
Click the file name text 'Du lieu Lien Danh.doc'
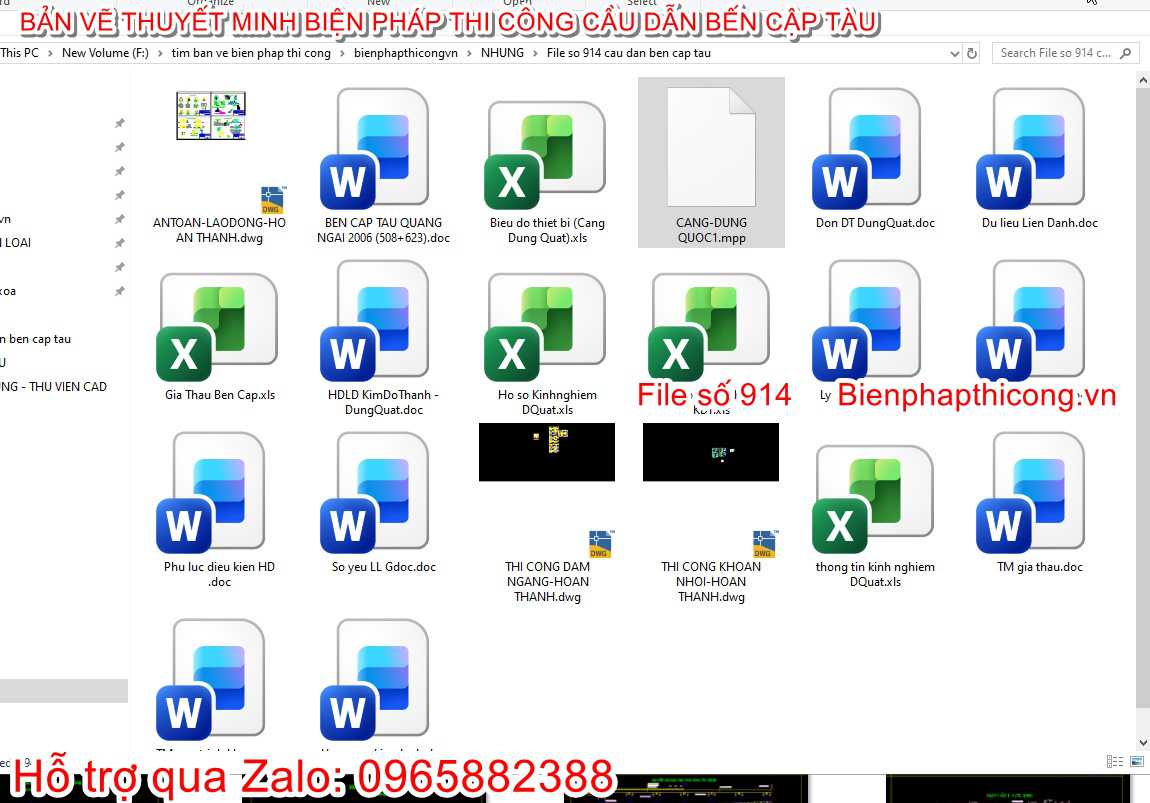point(1040,223)
